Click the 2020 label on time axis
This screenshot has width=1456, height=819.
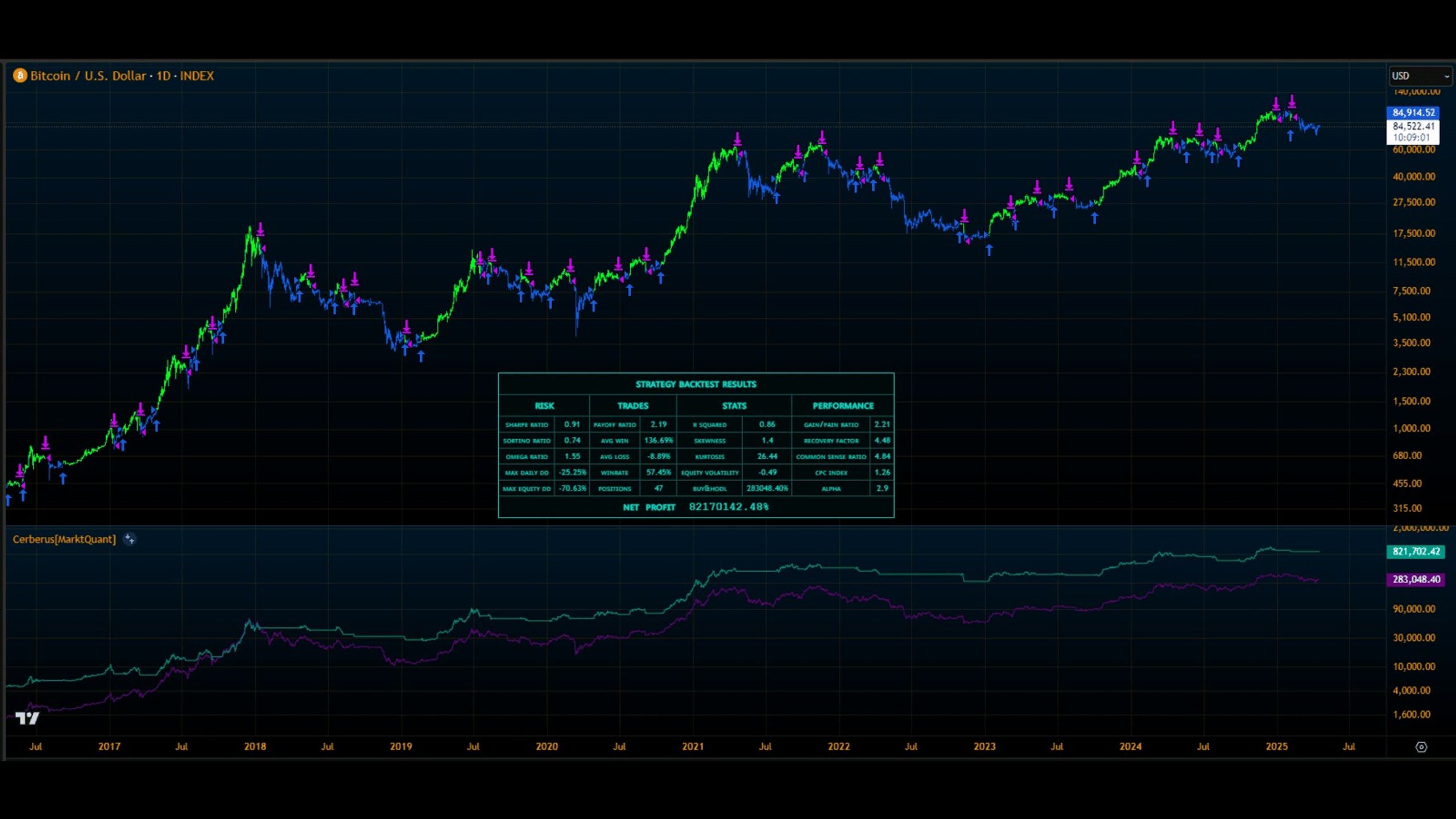point(547,746)
